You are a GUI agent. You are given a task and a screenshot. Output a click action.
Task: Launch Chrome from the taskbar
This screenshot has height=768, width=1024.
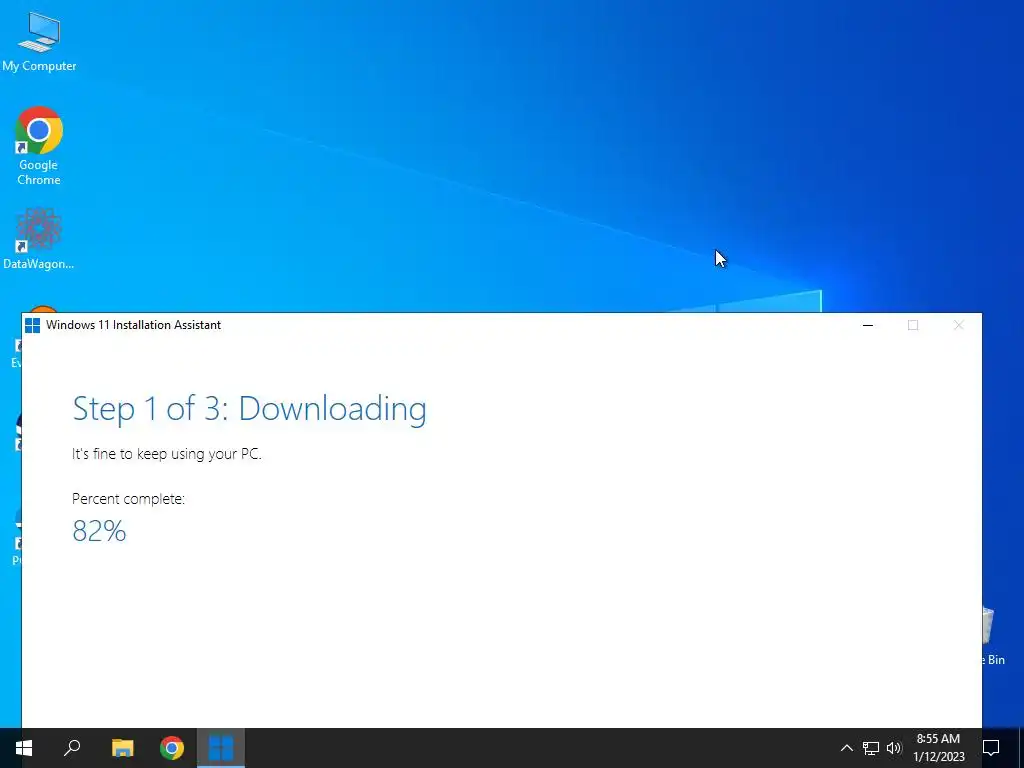point(172,748)
